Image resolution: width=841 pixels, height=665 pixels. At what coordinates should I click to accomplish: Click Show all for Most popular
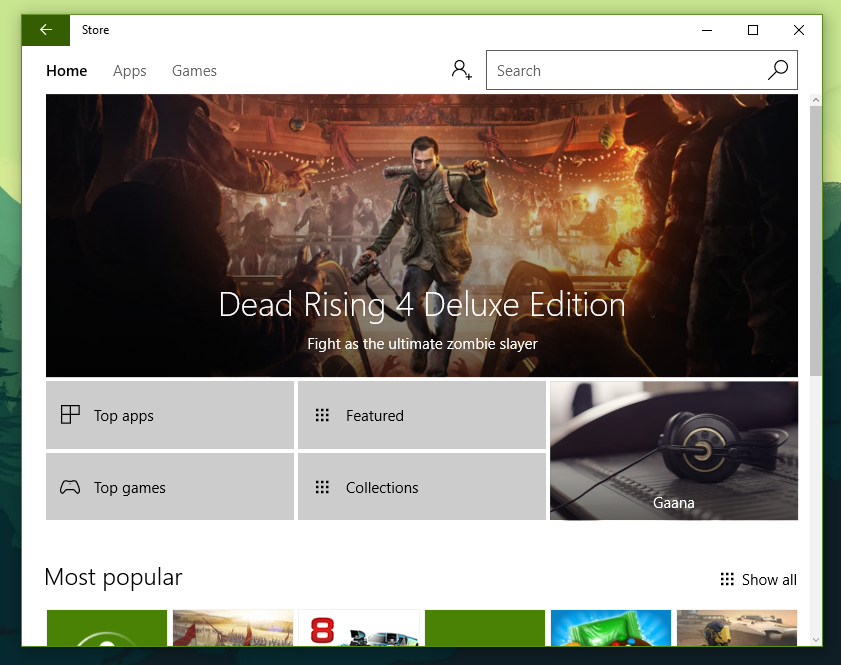point(758,579)
